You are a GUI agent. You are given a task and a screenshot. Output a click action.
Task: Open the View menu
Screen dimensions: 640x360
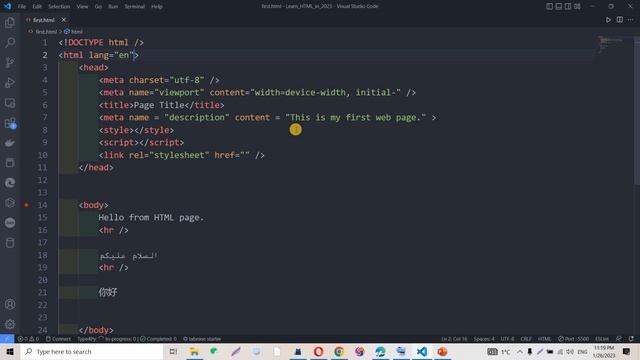tap(82, 7)
